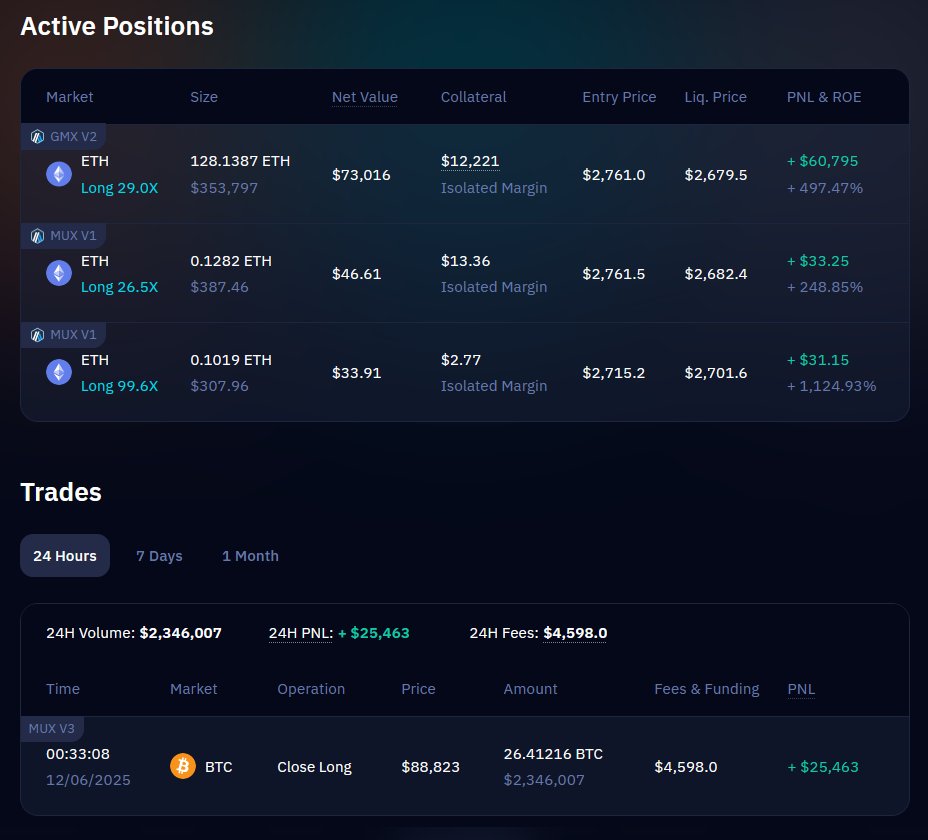Click the 24H Volume $2,346,007 value
Image resolution: width=928 pixels, height=840 pixels.
point(181,633)
